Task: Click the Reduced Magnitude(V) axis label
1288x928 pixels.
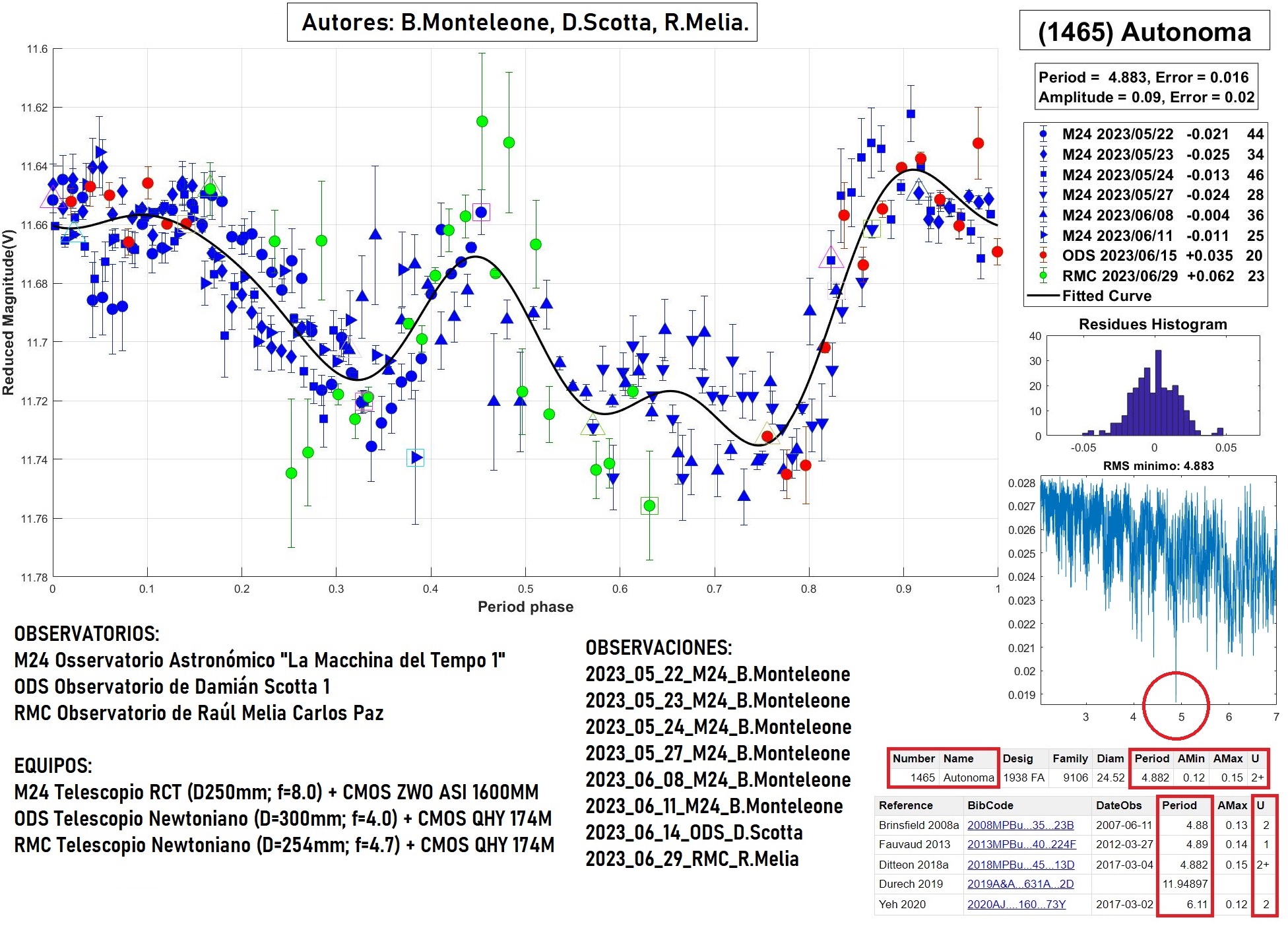Action: tap(8, 312)
